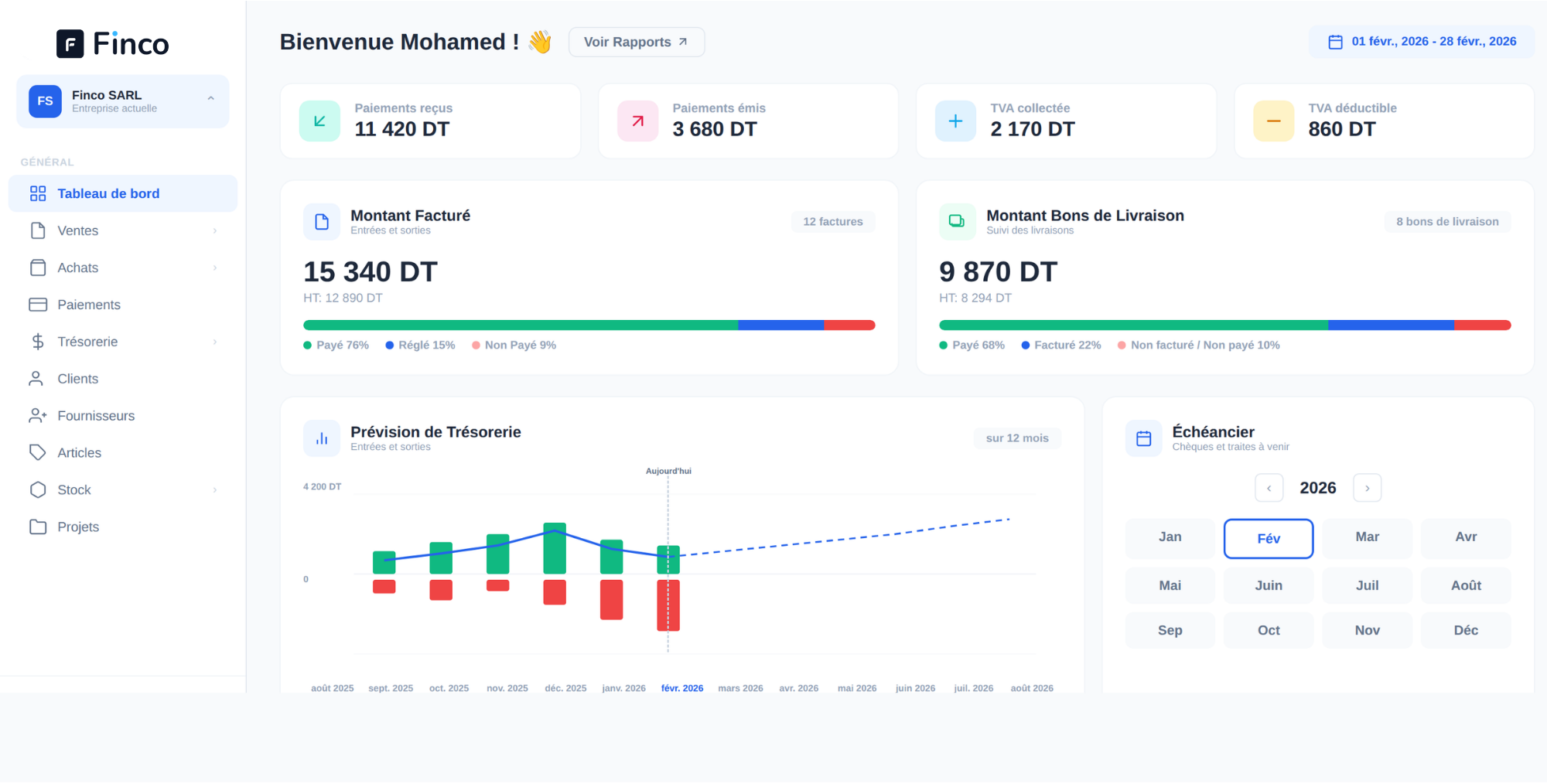
Task: Click the Ventes document icon
Action: point(38,230)
